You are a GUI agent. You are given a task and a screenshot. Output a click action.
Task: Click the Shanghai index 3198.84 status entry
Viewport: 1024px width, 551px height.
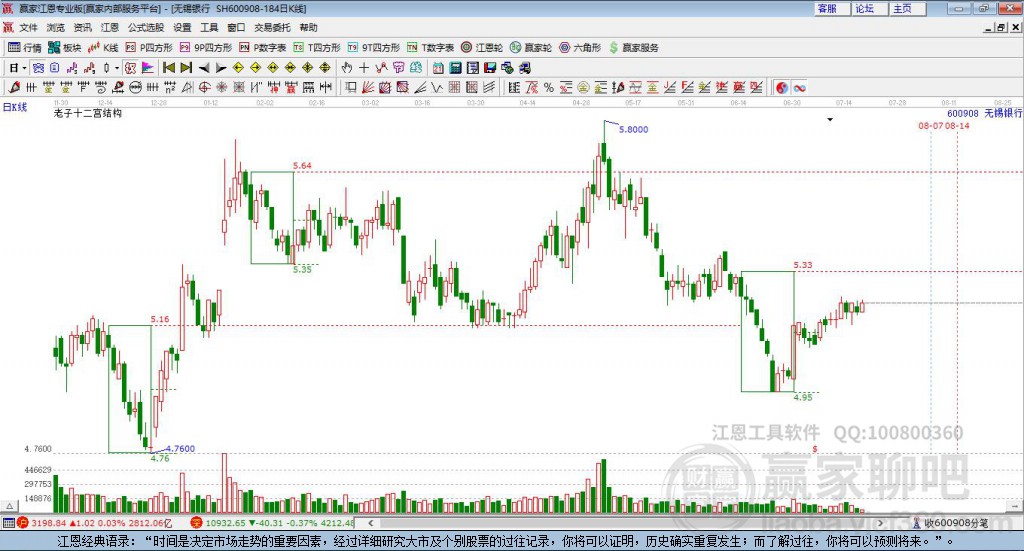95,523
